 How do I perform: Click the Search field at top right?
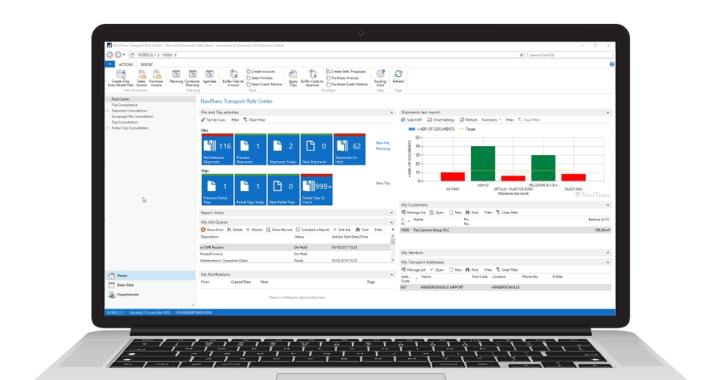(570, 55)
